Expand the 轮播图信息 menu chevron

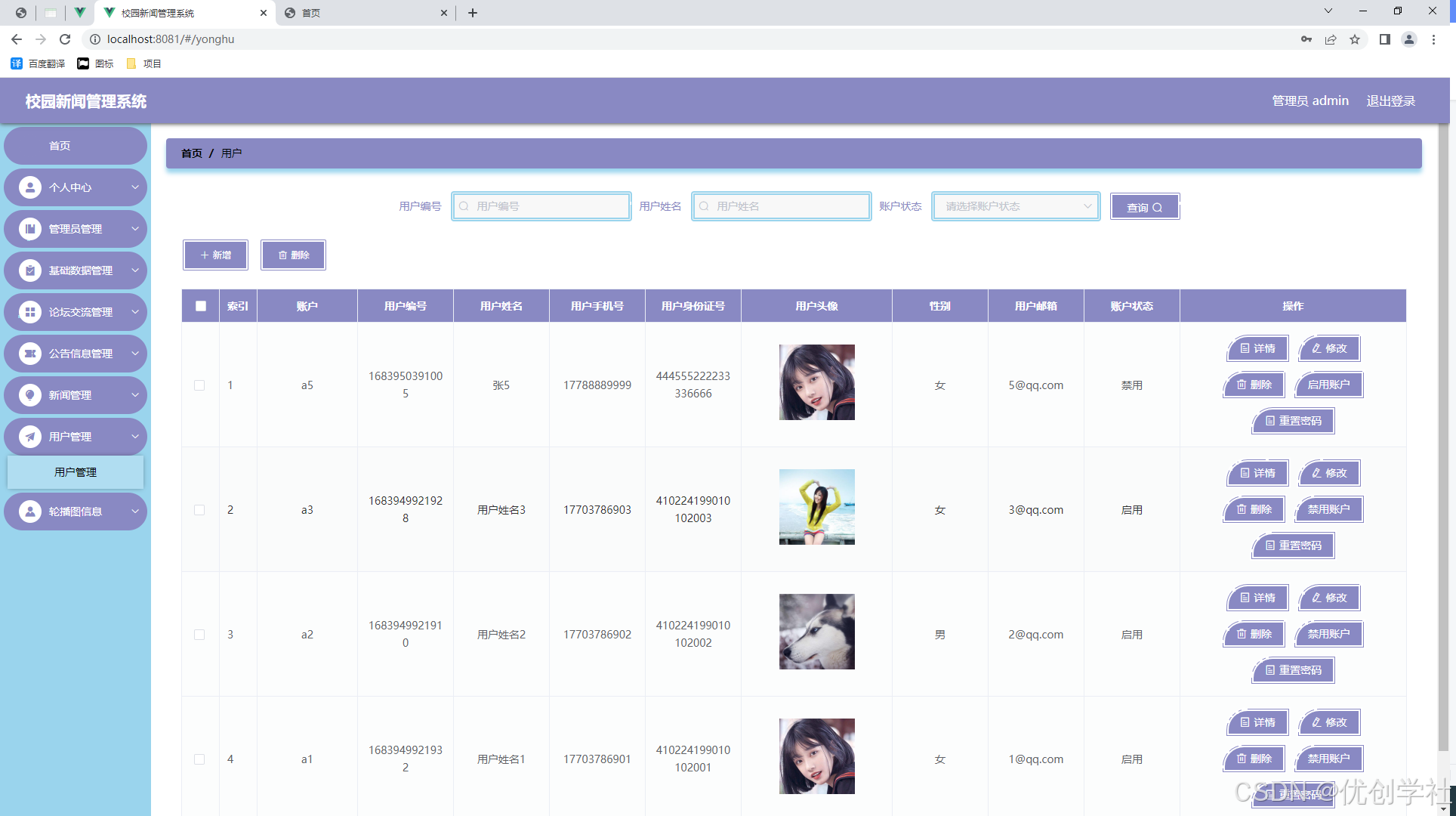[x=135, y=512]
